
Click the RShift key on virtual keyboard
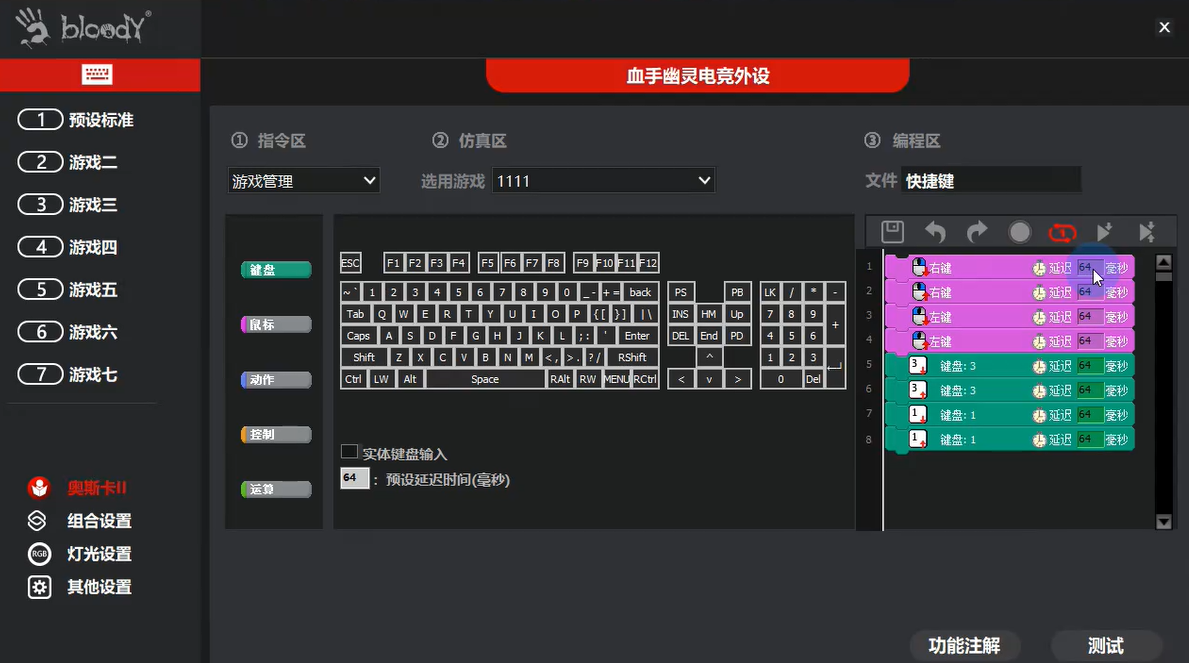pos(632,357)
